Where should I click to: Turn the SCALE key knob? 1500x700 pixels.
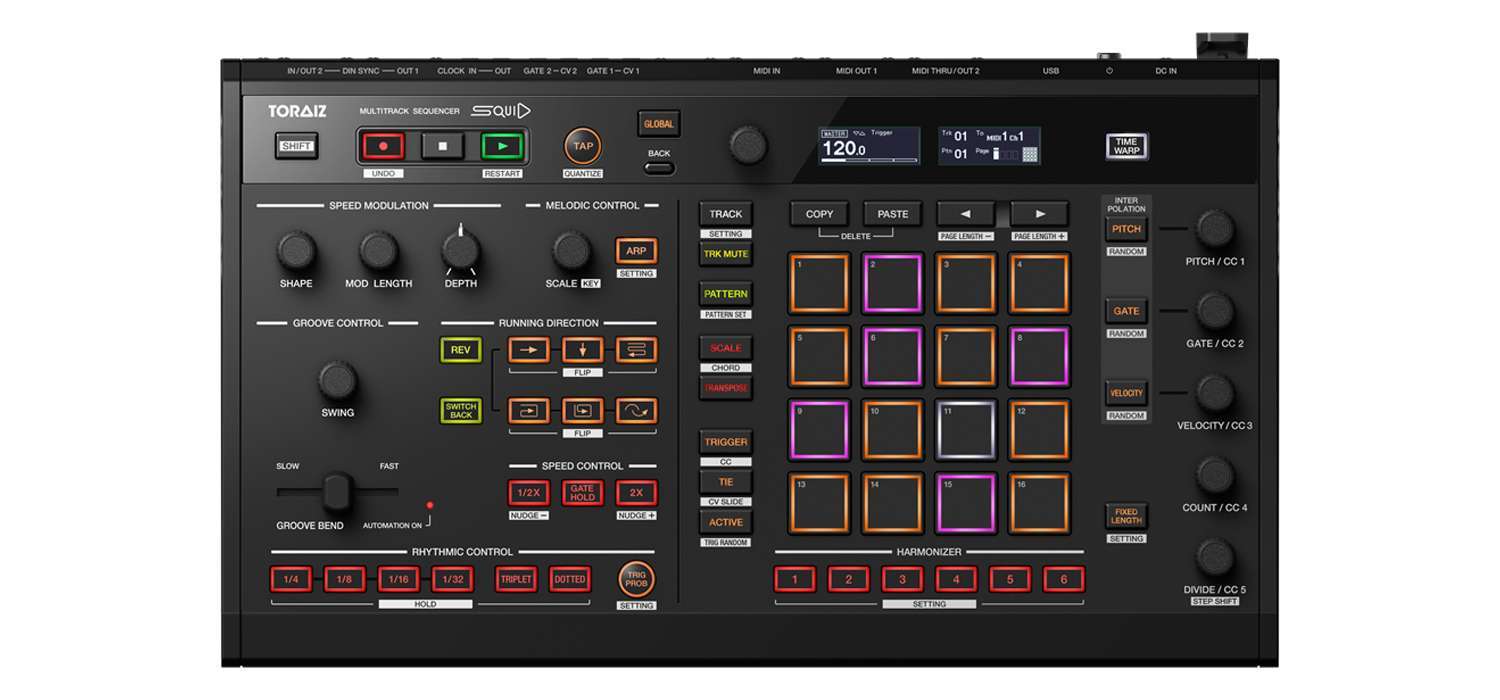[572, 252]
